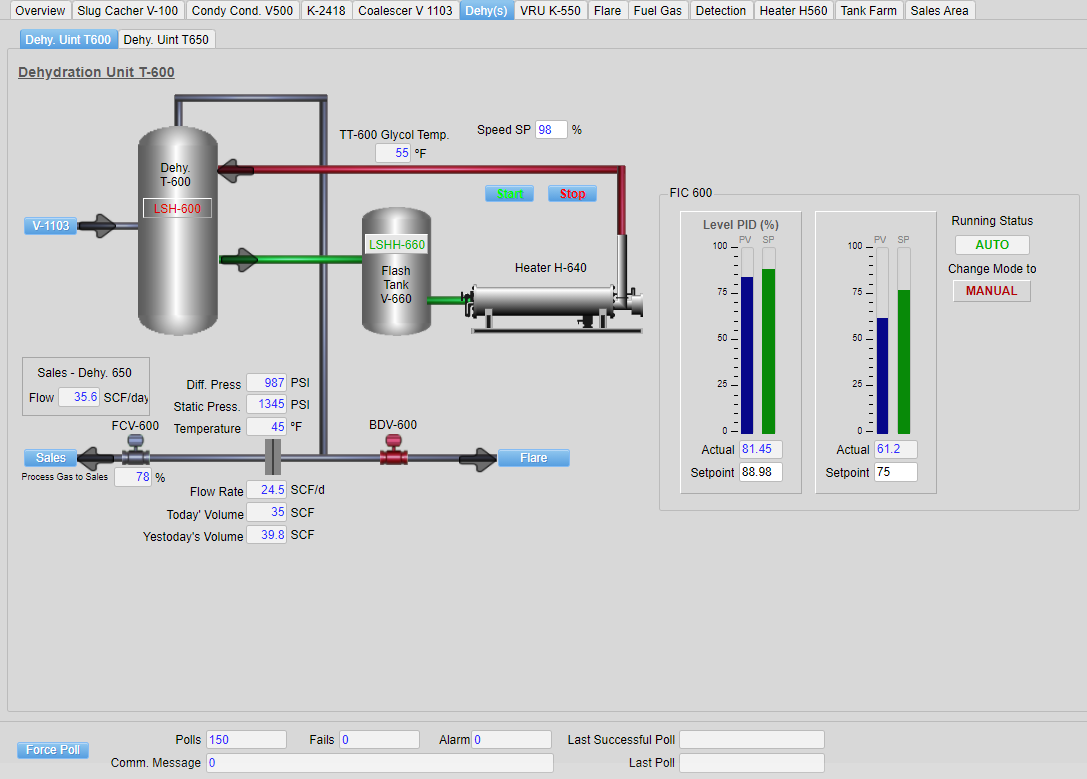The image size is (1087, 779).
Task: Open the Overview tab
Action: coord(40,10)
